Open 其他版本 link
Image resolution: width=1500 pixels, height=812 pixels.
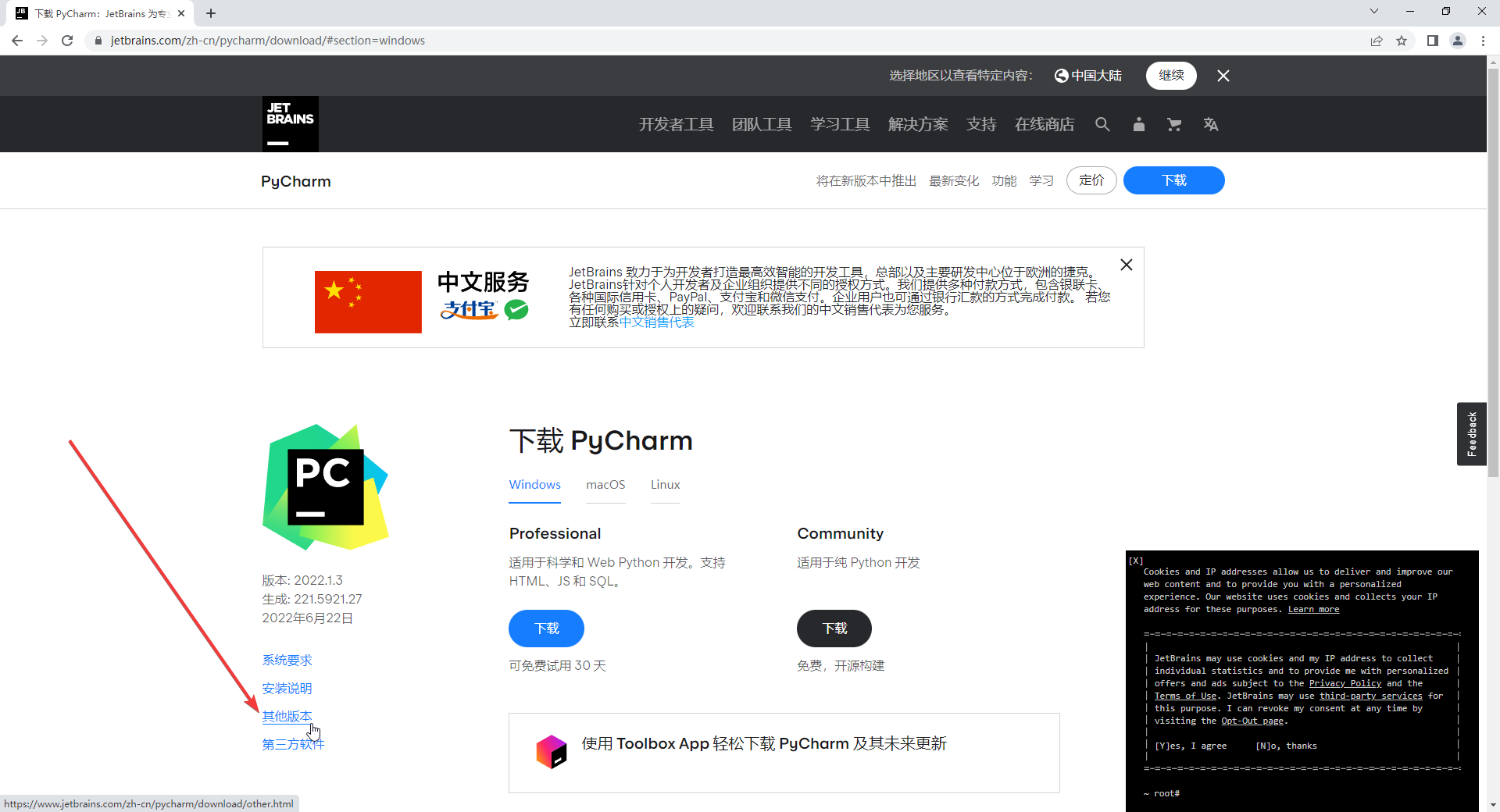point(287,716)
